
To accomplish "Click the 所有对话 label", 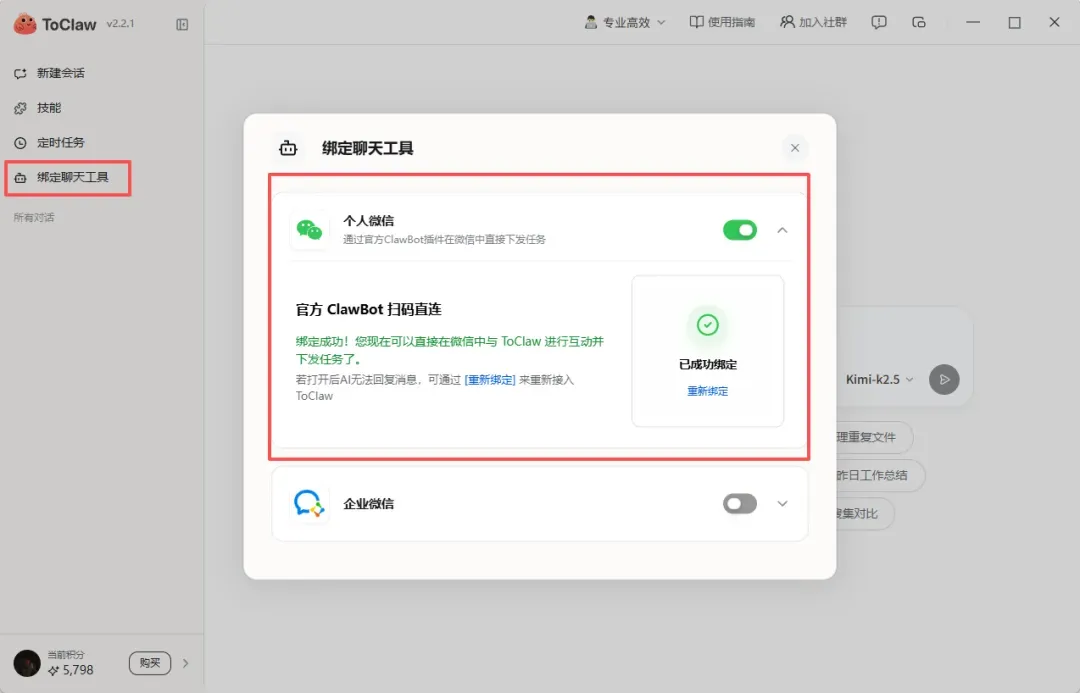I will coord(34,218).
